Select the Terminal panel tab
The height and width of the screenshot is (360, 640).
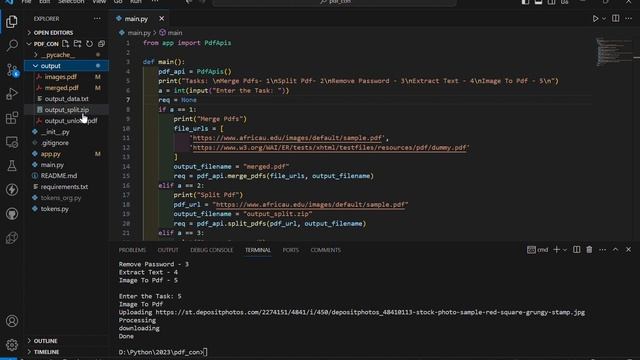pos(258,250)
